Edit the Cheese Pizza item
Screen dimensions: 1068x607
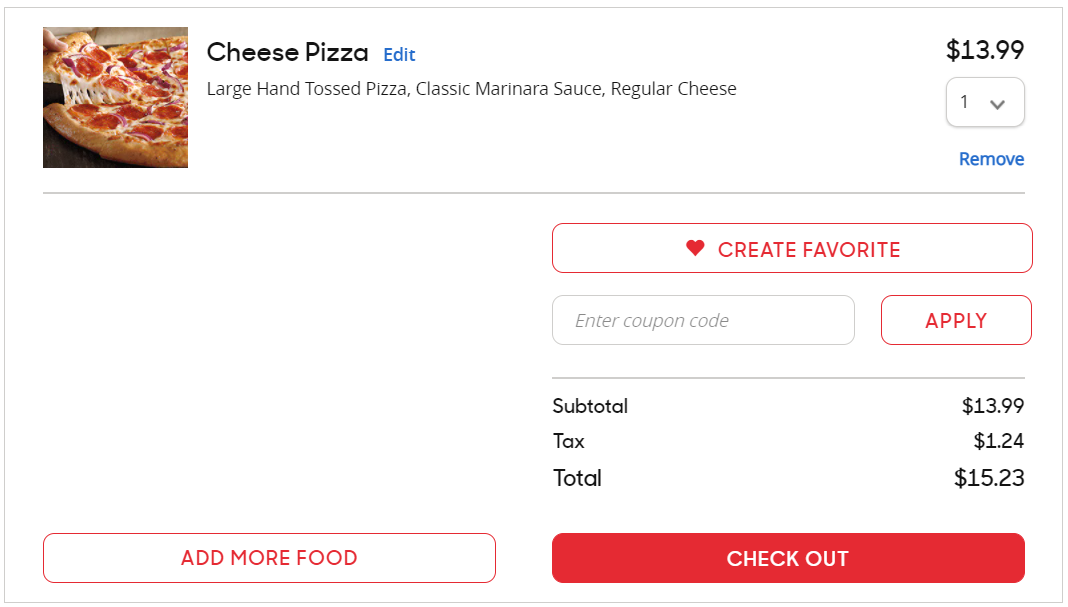click(x=399, y=55)
